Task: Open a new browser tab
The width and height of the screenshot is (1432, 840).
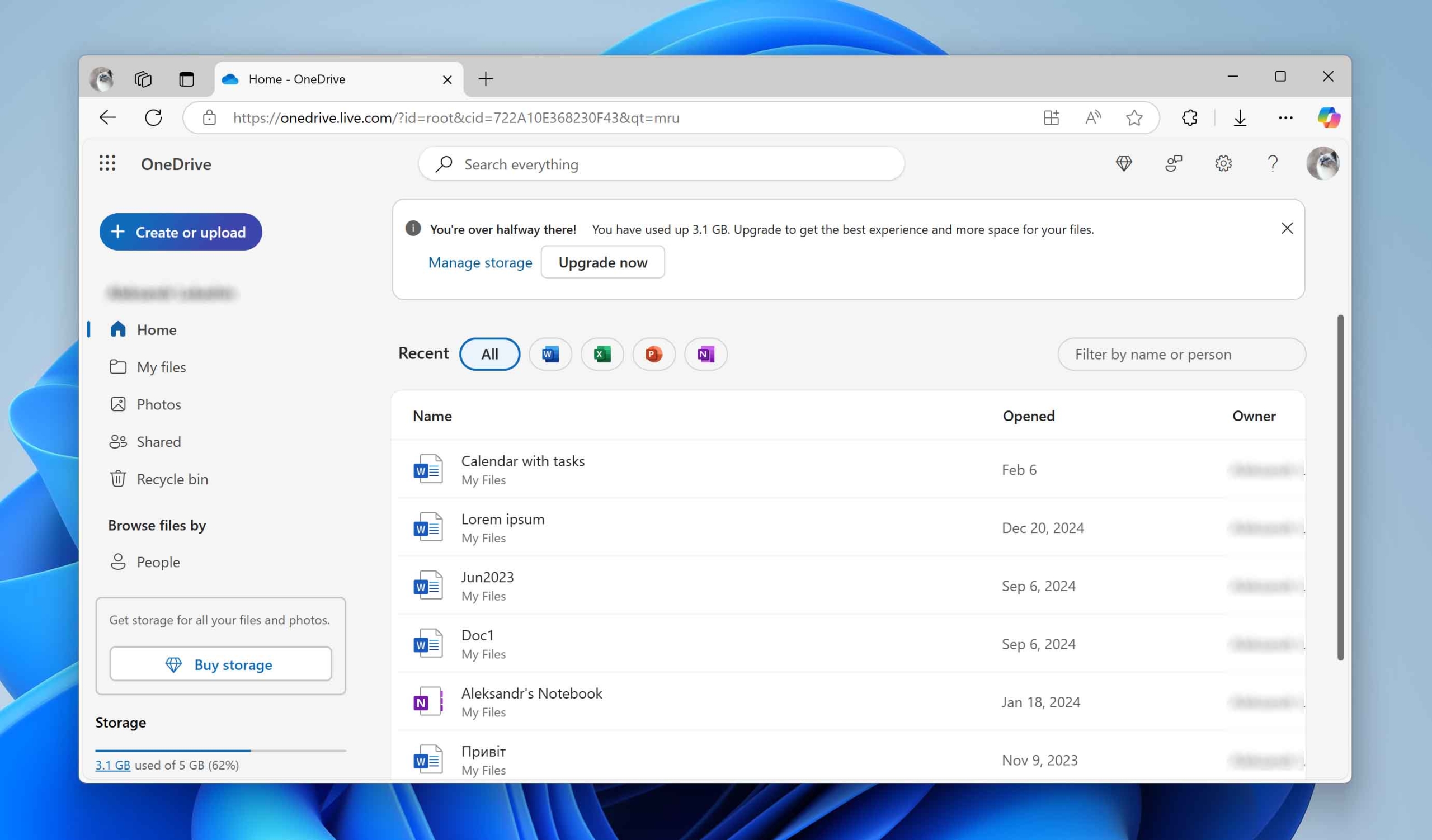Action: pyautogui.click(x=486, y=79)
